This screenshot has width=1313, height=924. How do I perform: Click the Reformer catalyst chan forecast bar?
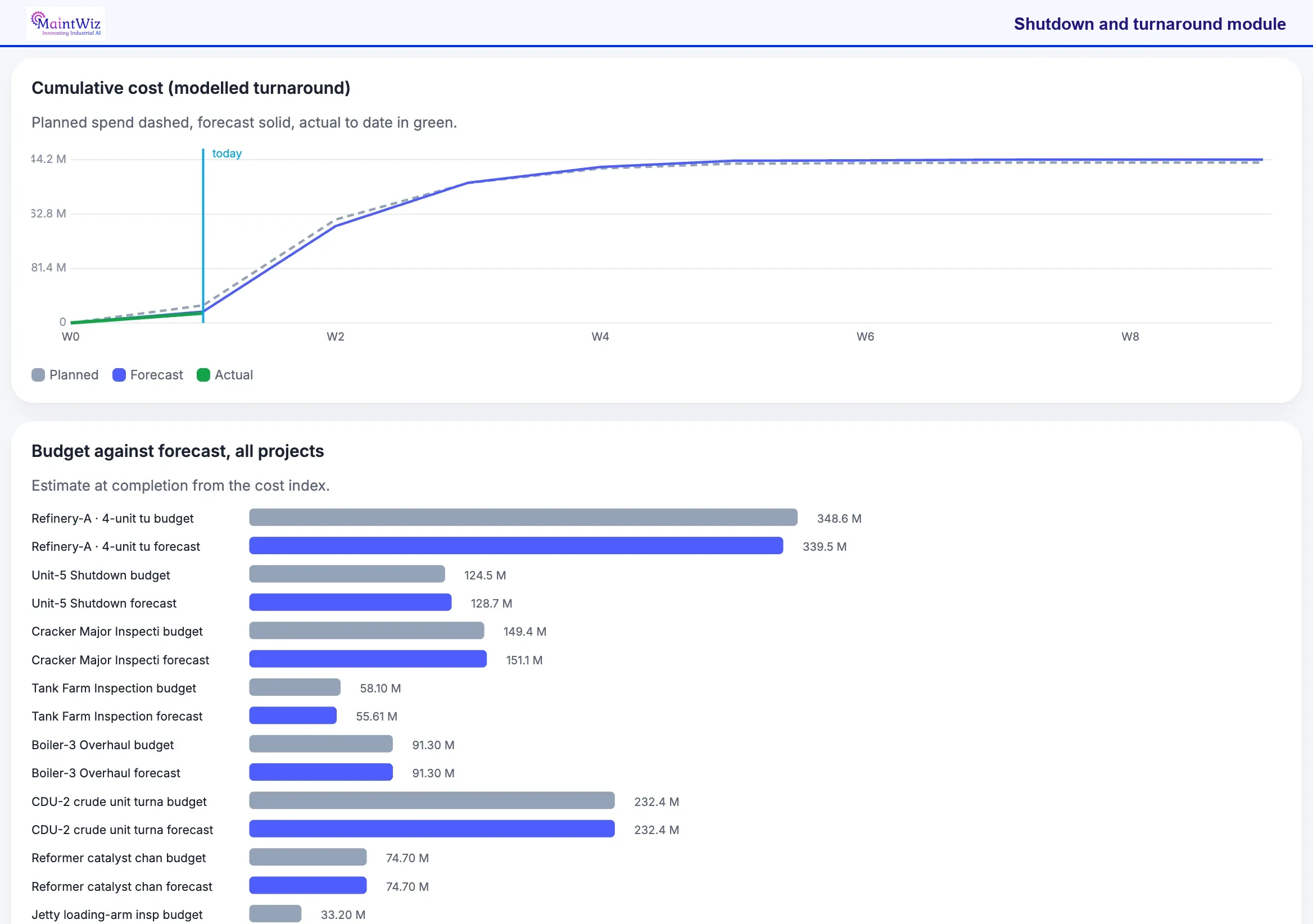point(307,886)
